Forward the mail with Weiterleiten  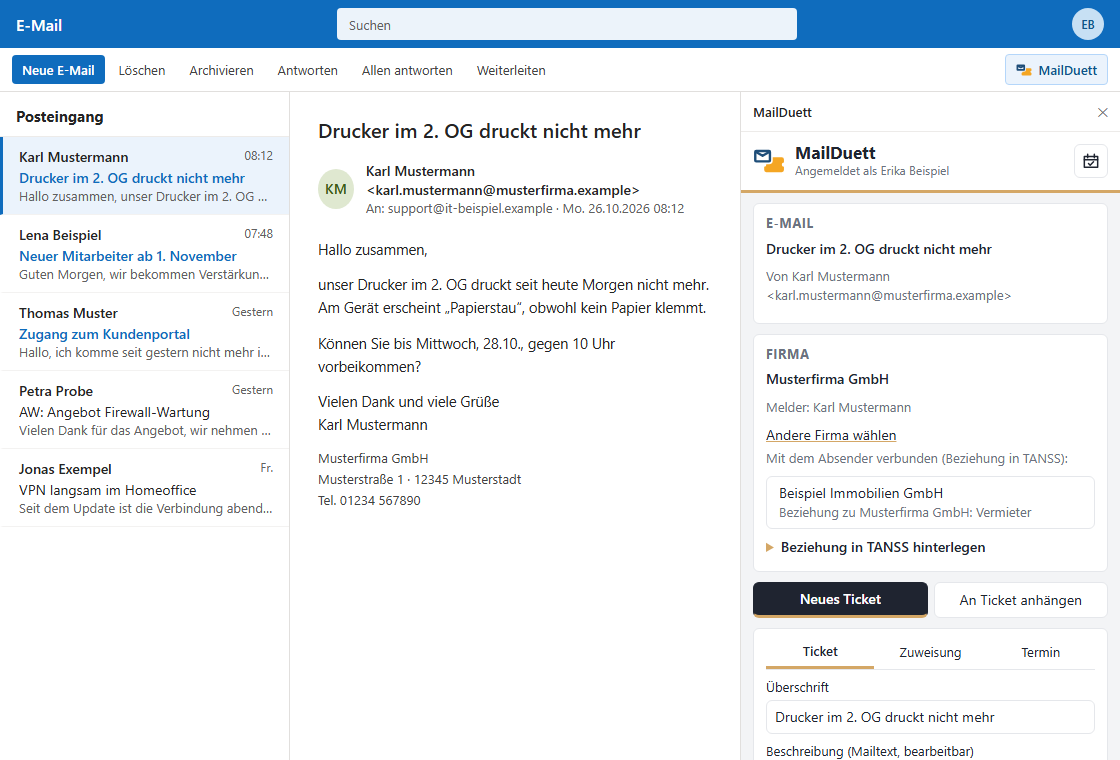point(511,70)
